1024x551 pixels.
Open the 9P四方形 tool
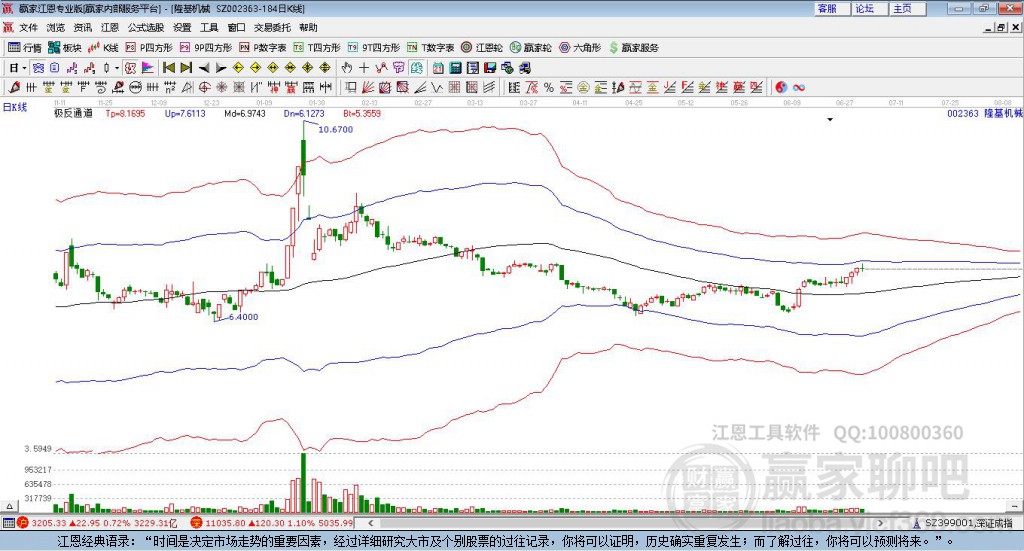(206, 48)
